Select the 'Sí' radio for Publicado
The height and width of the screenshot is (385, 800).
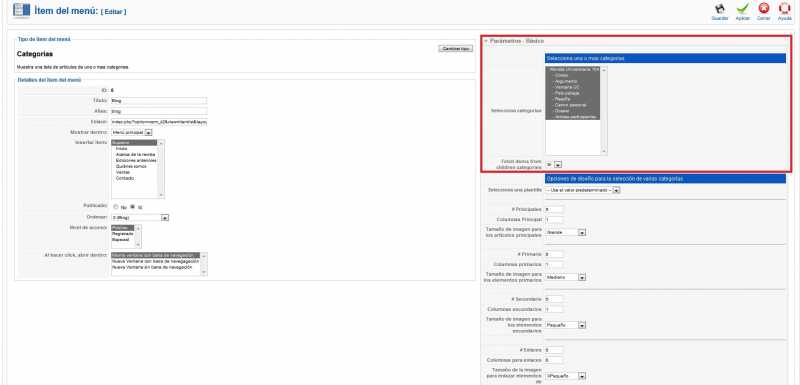[133, 207]
